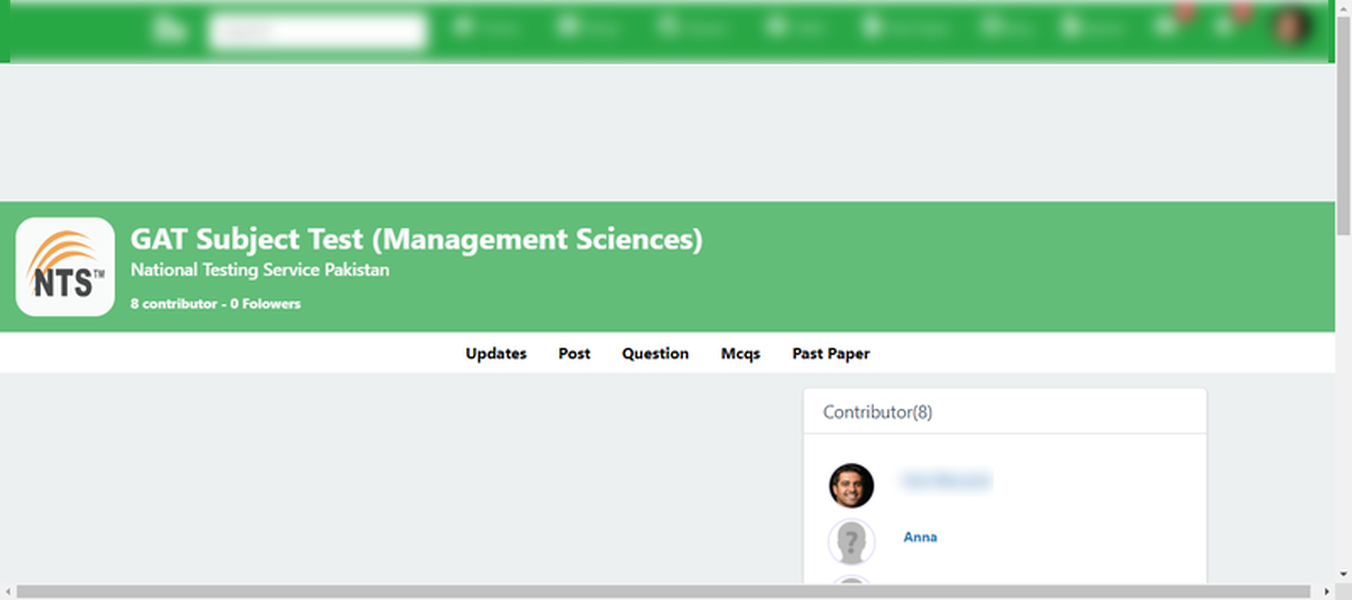The image size is (1352, 600).
Task: Click the '8 contributor - 0 Folowers' text
Action: pos(216,303)
